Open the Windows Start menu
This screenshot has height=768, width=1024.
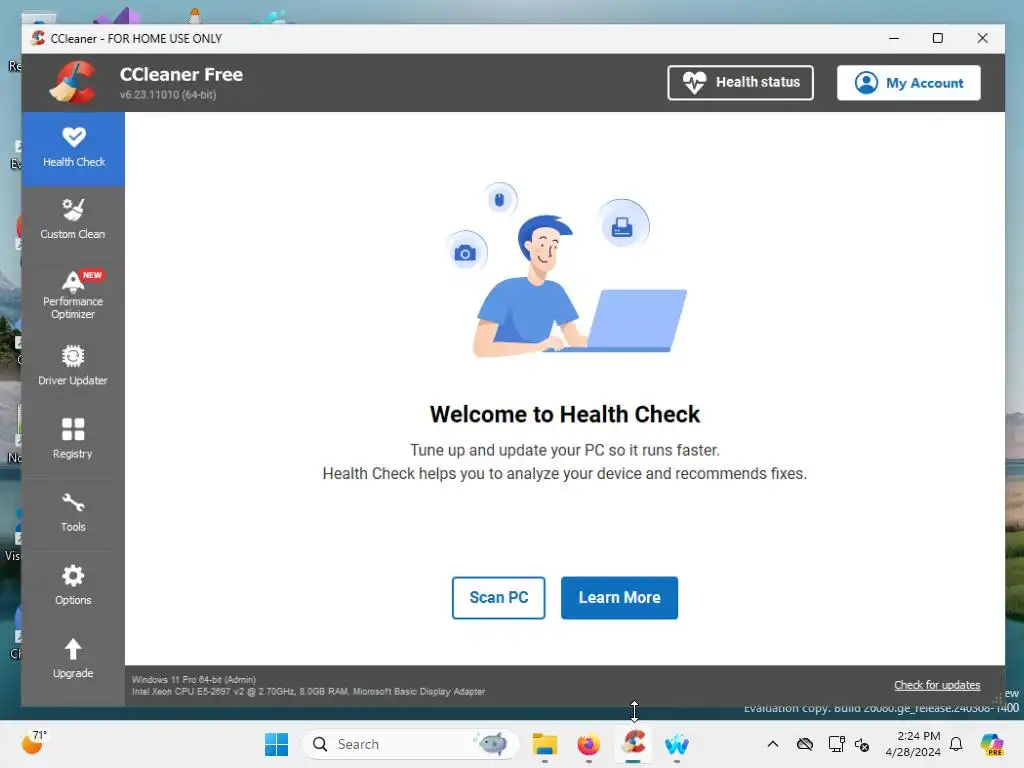pos(276,744)
